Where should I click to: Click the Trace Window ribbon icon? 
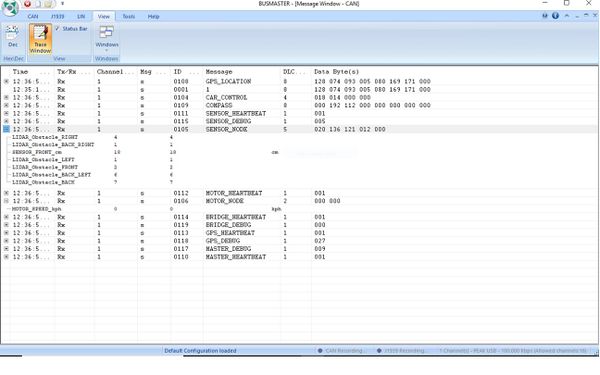40,38
